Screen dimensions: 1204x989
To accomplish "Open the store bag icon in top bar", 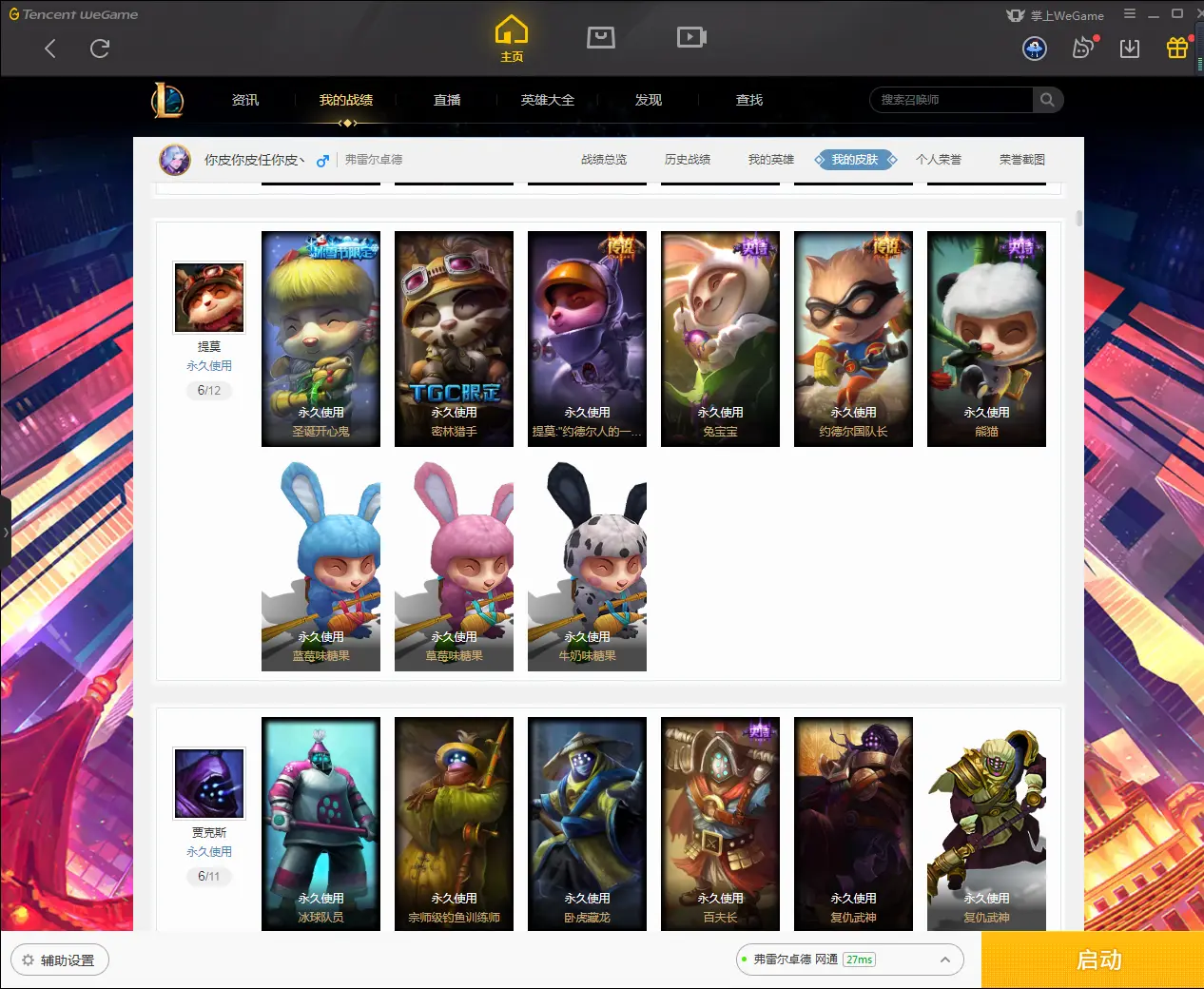I will 601,37.
